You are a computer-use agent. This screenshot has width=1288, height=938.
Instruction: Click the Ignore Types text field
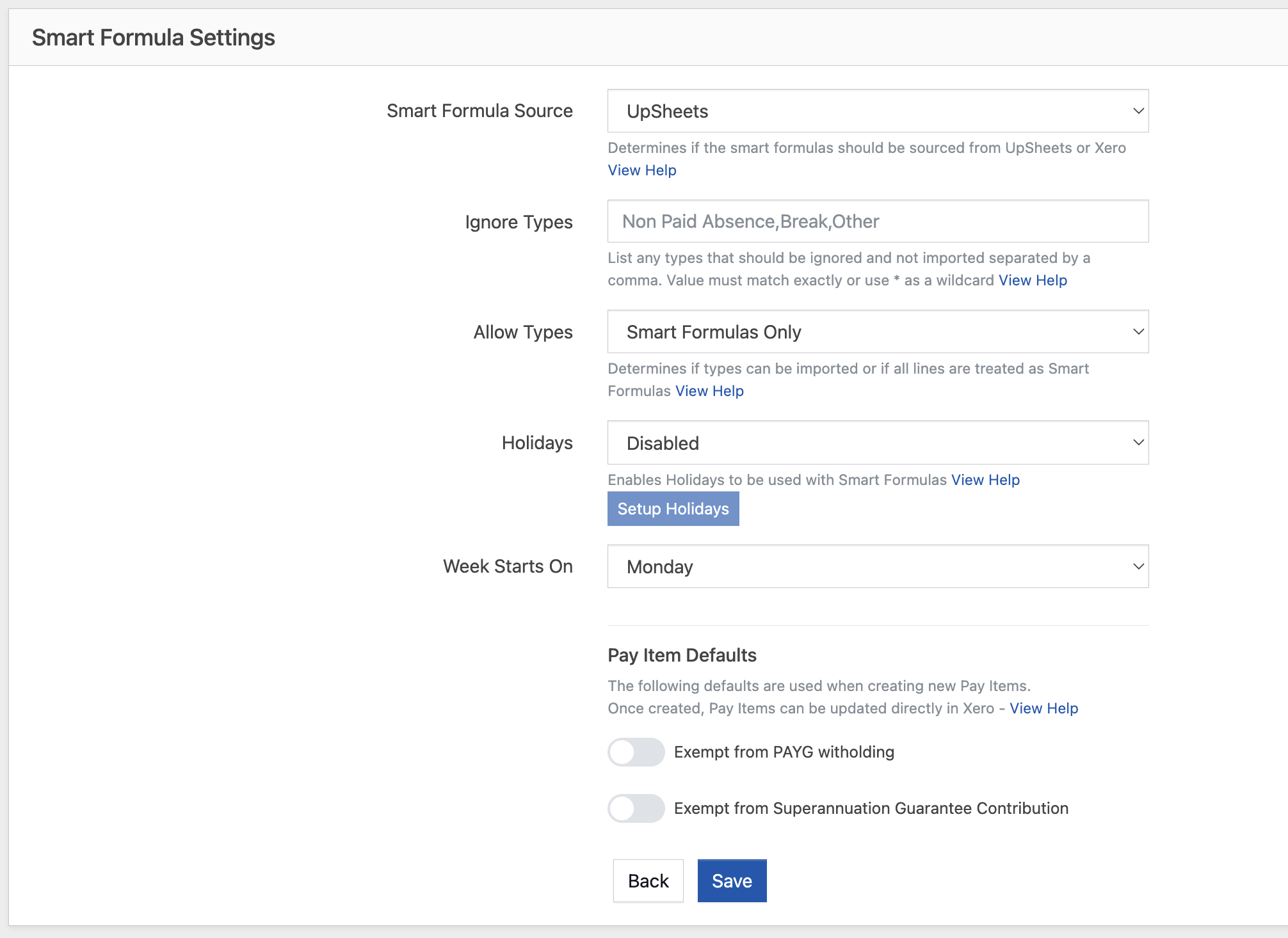(x=877, y=221)
